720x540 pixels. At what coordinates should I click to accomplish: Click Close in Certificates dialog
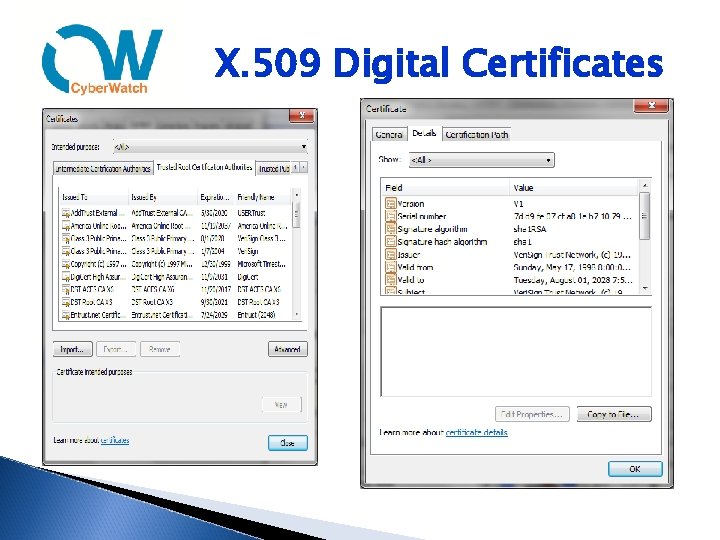287,443
